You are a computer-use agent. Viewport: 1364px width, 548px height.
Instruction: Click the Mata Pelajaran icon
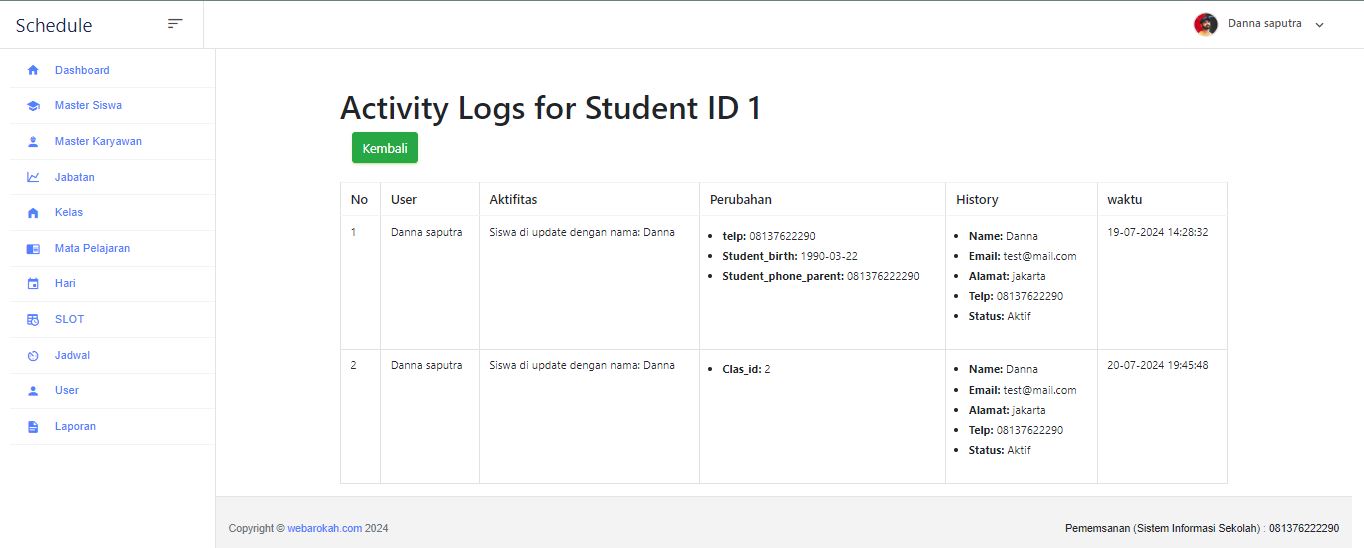click(33, 249)
